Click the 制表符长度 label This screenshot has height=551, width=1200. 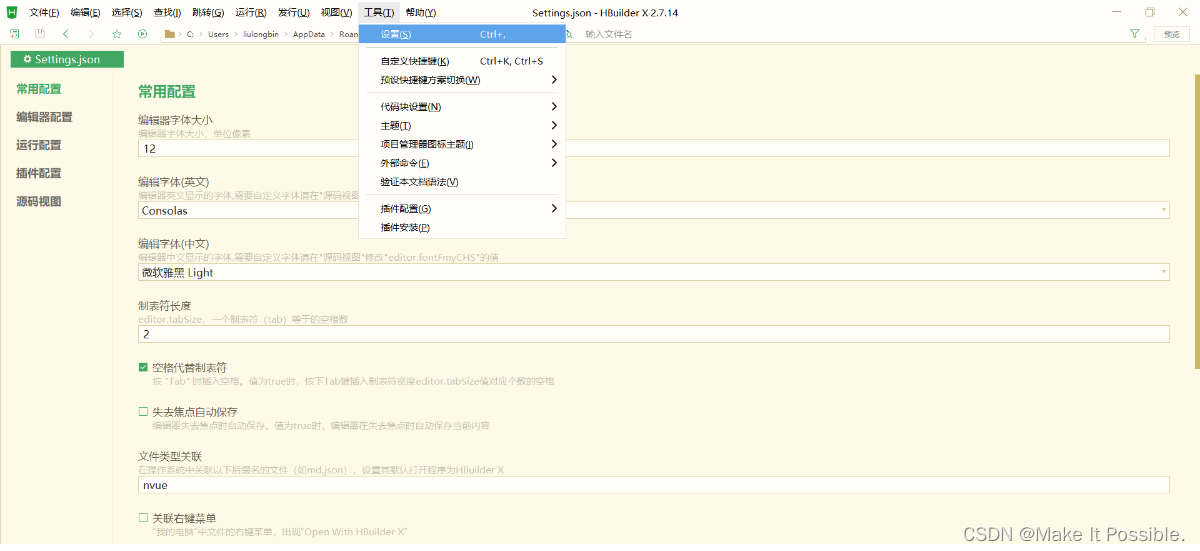pos(164,305)
